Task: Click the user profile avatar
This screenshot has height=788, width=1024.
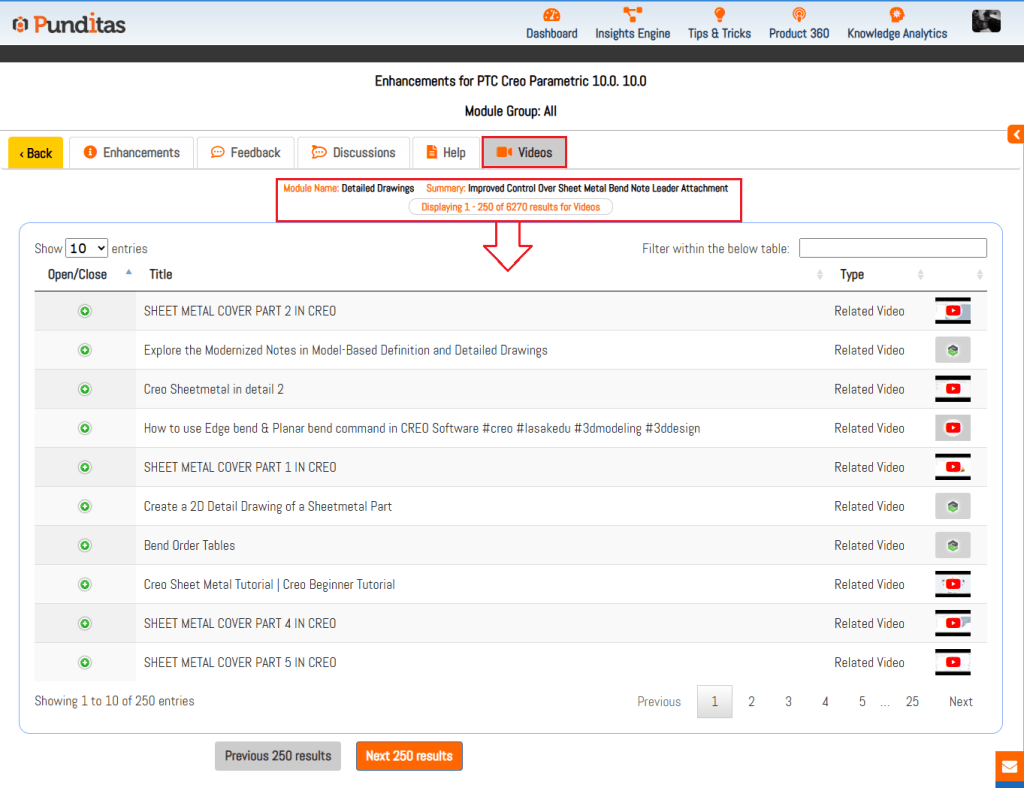Action: 985,21
